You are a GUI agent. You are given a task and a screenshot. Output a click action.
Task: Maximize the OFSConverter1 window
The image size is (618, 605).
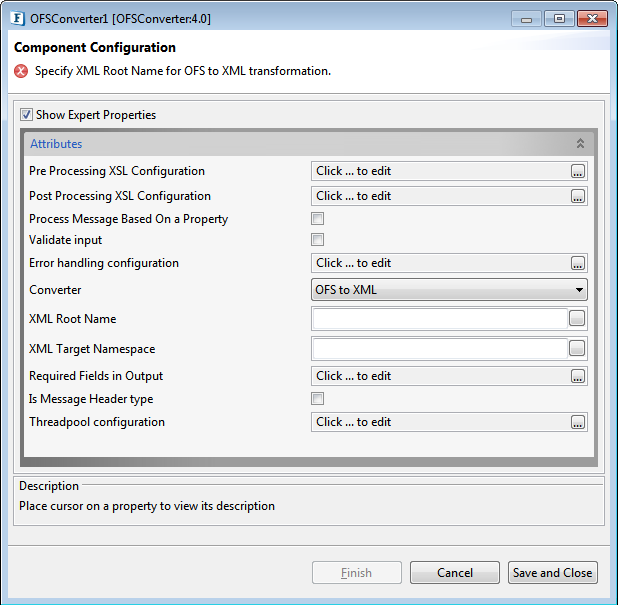coord(559,19)
